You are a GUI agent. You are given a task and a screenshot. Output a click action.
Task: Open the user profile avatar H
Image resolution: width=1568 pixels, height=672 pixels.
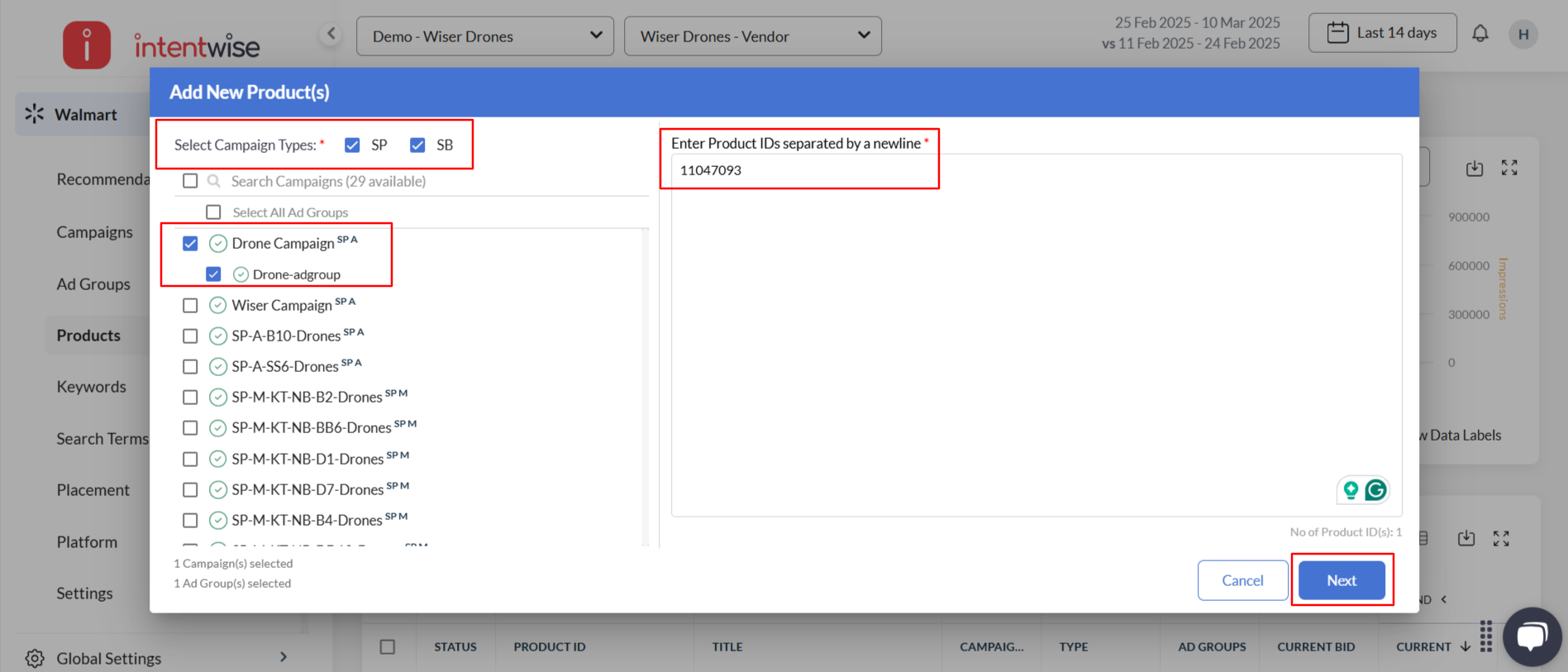pos(1523,35)
